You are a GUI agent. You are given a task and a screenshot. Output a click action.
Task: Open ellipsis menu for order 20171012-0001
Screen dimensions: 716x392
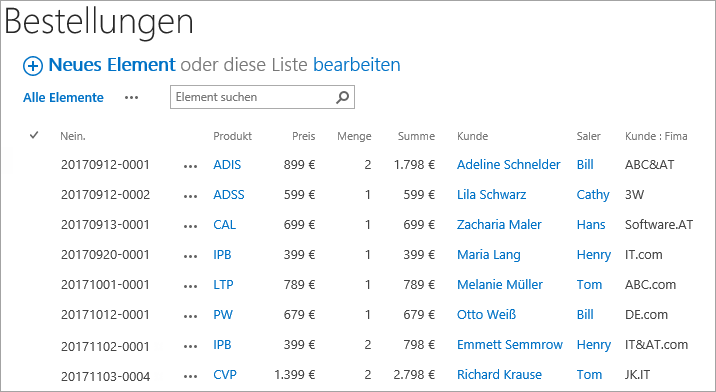pyautogui.click(x=190, y=317)
